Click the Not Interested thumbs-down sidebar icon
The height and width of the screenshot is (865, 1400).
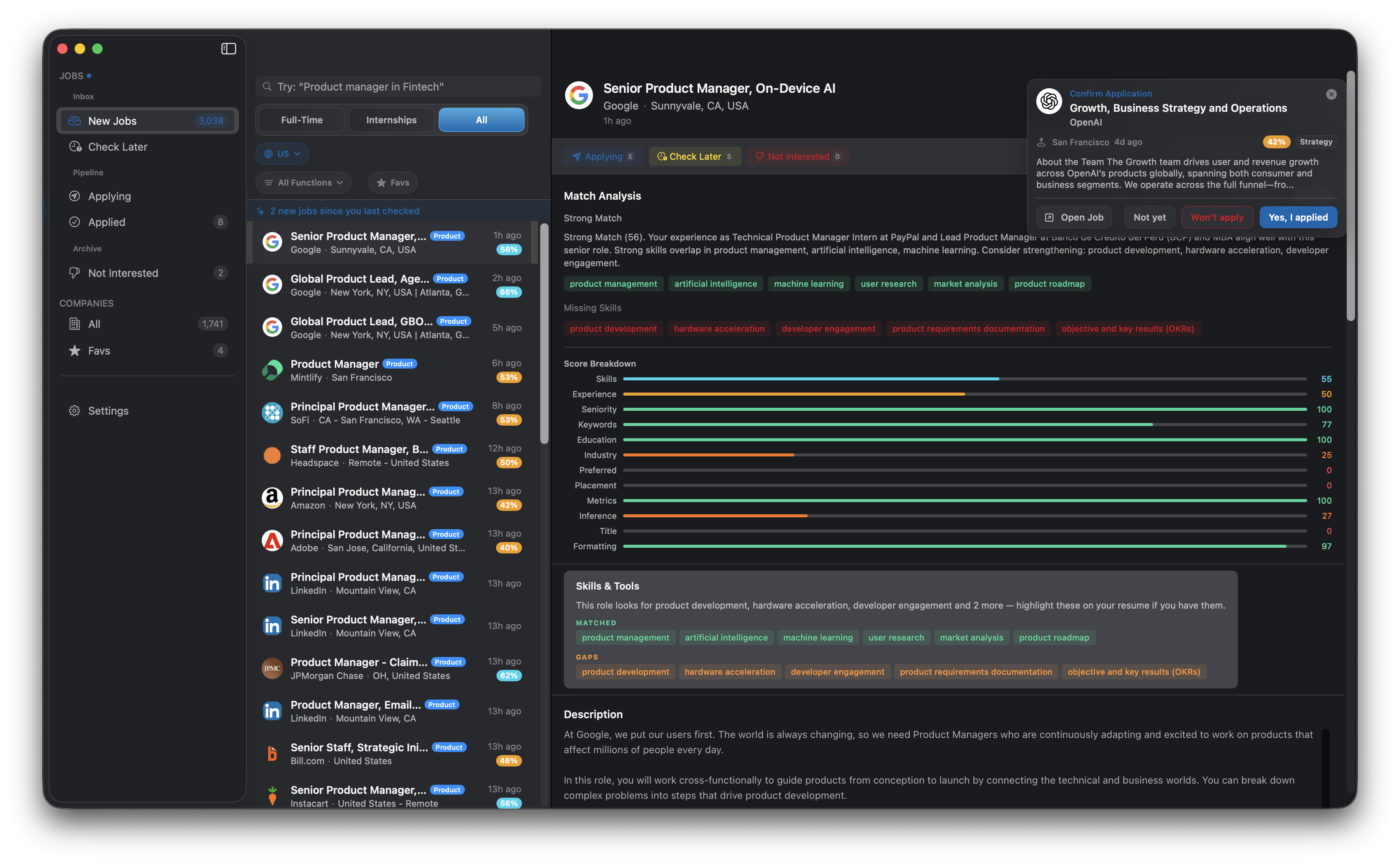(x=75, y=273)
